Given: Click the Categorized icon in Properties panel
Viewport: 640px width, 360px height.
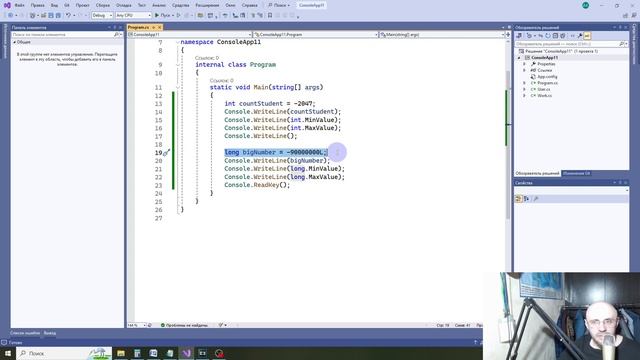Looking at the screenshot, I should click(x=518, y=199).
